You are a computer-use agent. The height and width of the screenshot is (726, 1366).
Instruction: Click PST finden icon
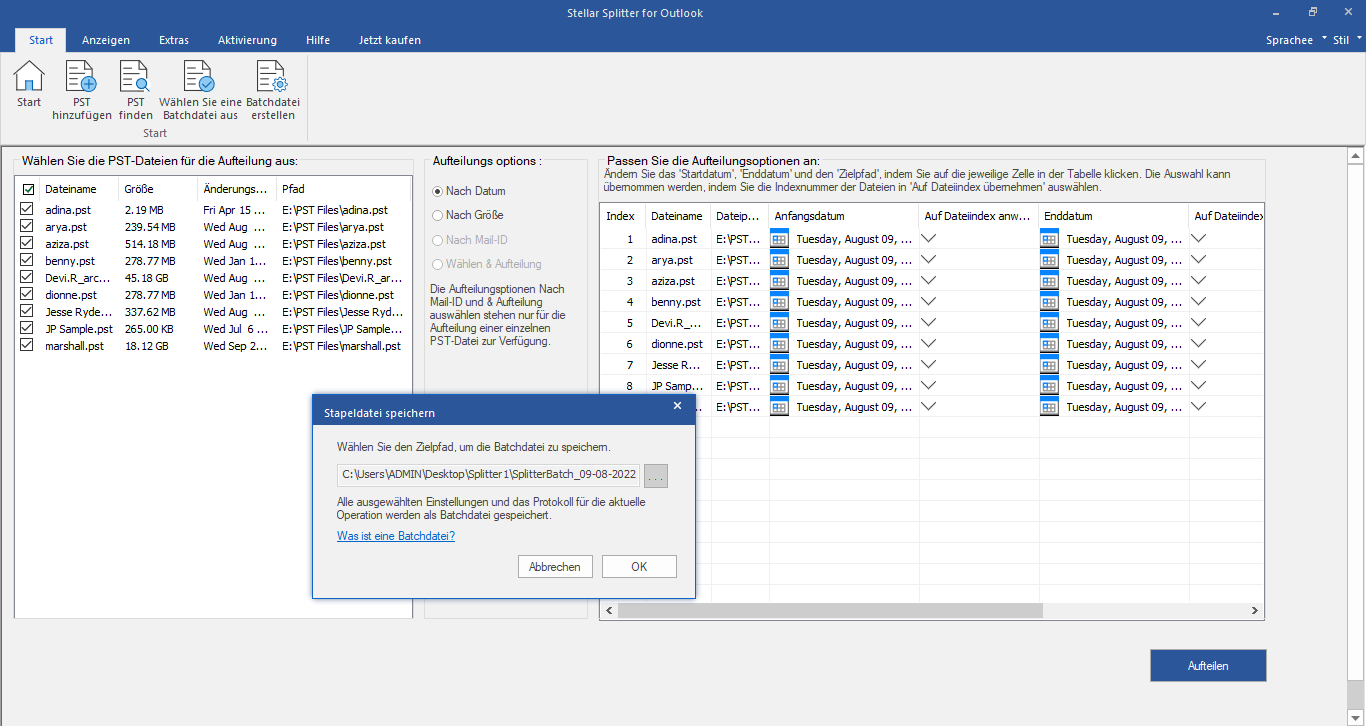(x=135, y=76)
